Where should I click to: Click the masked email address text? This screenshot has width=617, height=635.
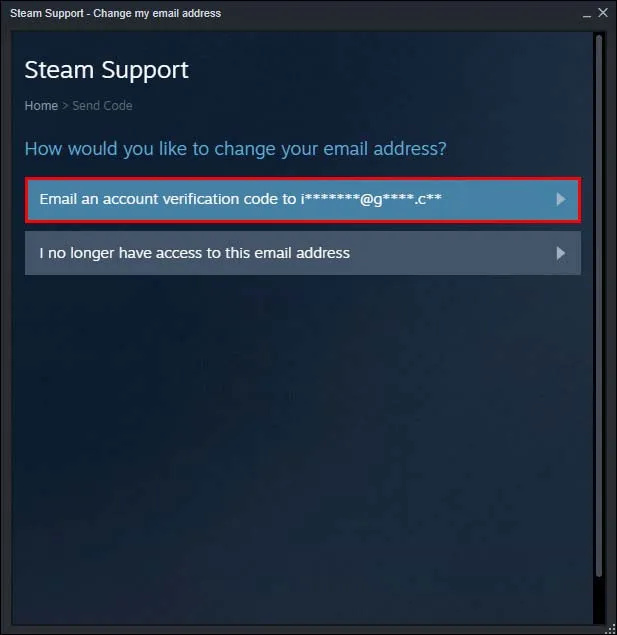371,199
